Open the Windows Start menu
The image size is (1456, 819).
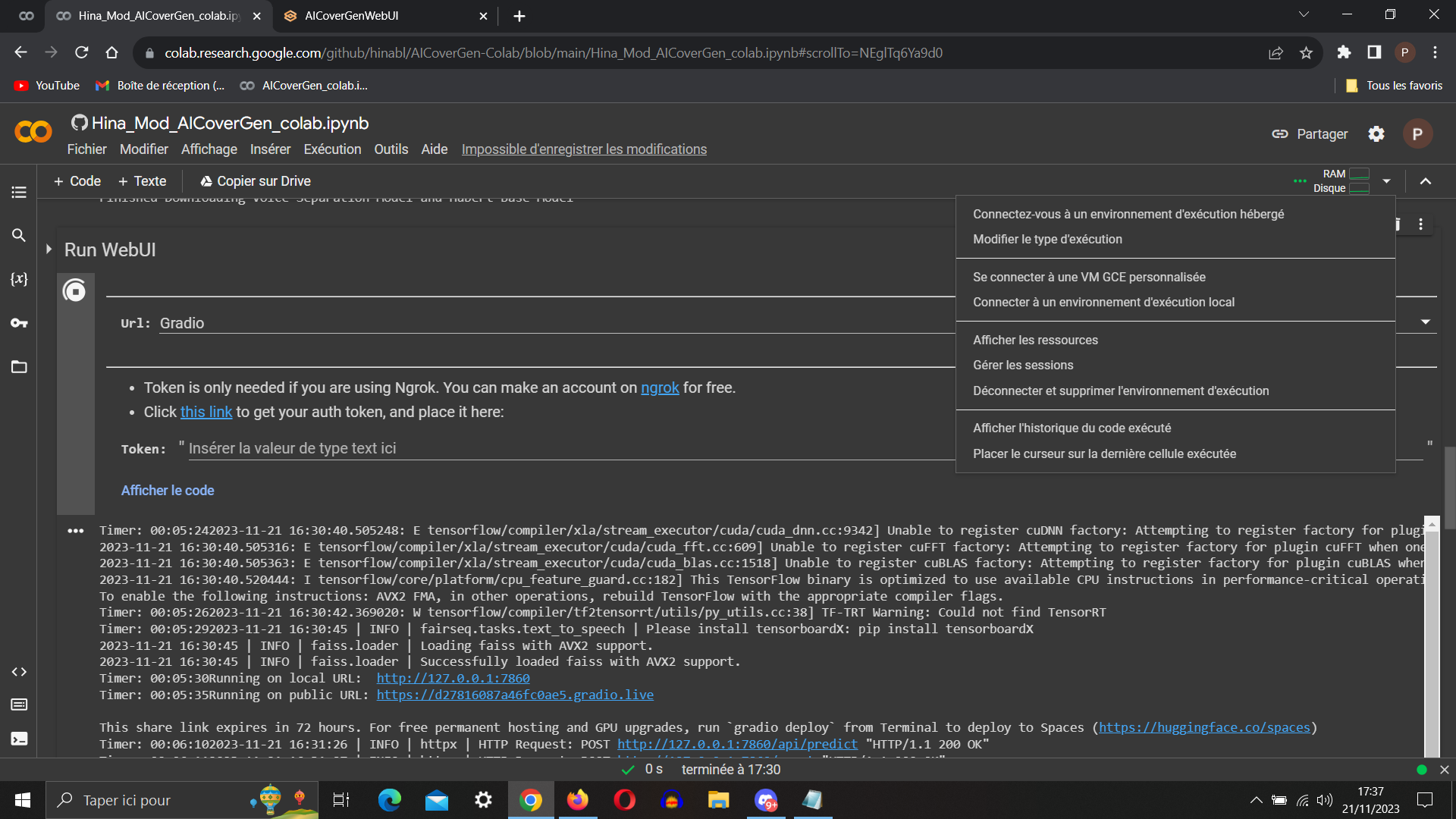click(x=23, y=800)
